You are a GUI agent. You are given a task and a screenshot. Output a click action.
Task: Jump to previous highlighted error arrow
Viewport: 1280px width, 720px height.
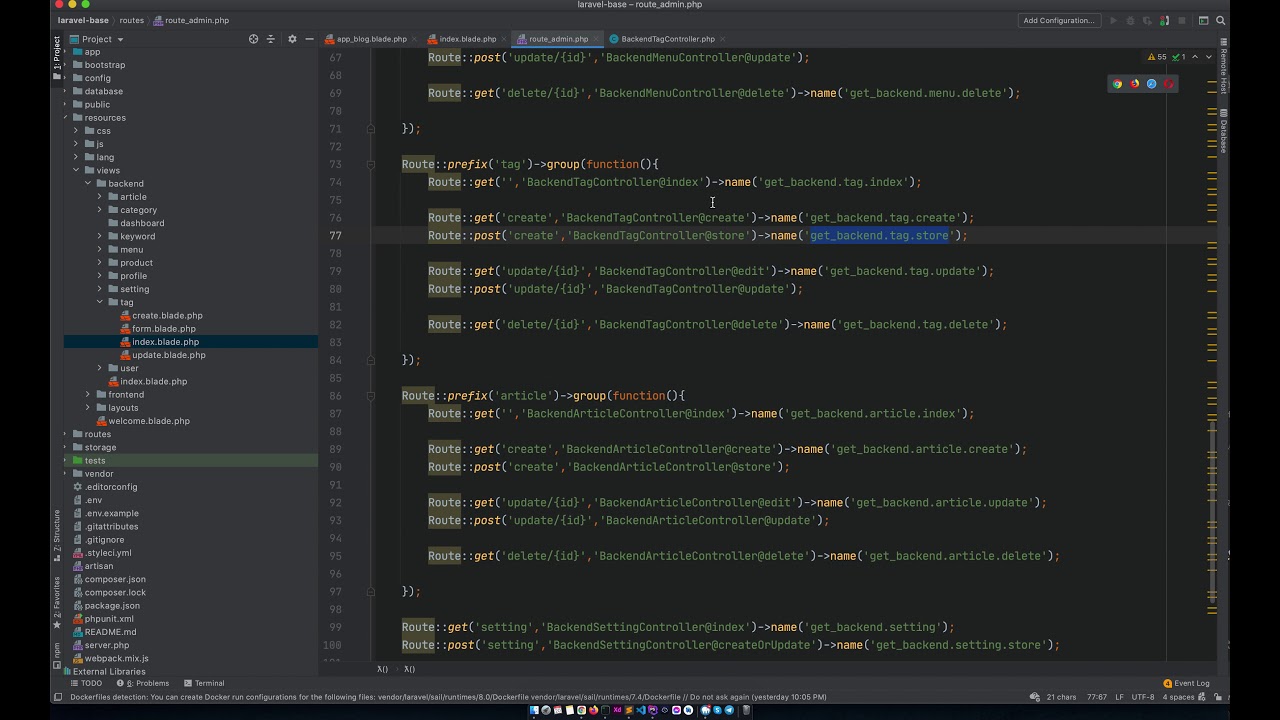(1194, 57)
